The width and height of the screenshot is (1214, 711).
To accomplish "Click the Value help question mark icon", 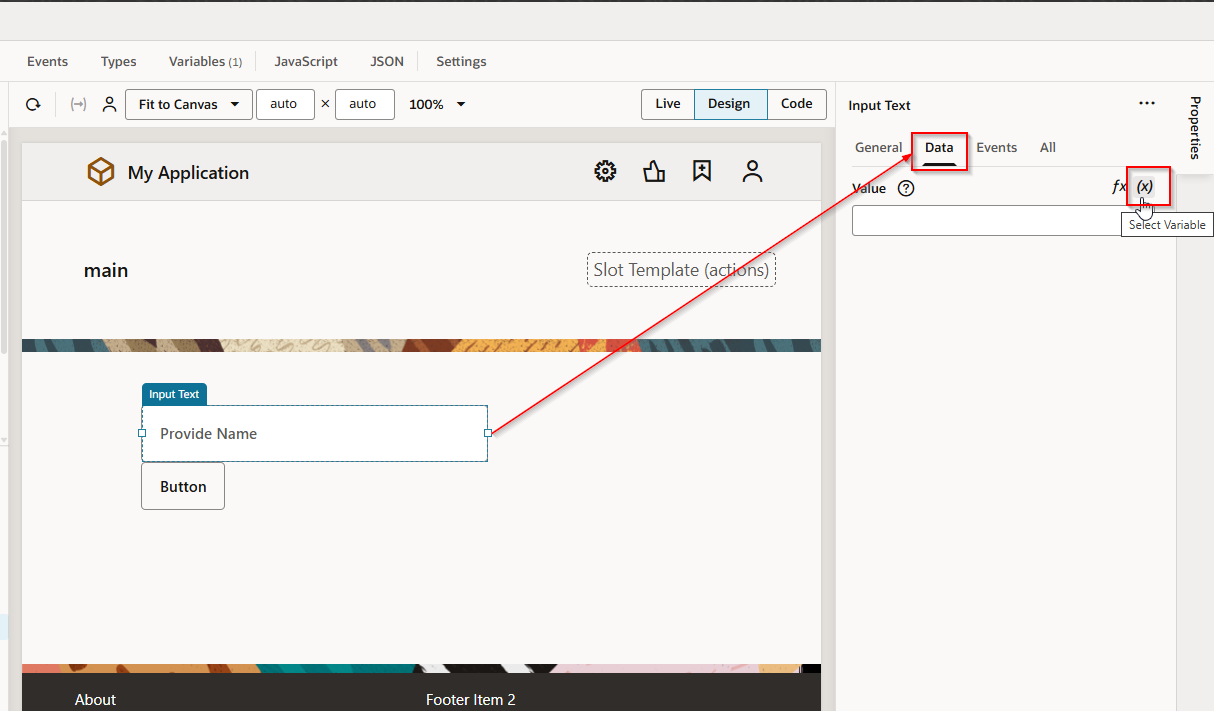I will pos(905,188).
